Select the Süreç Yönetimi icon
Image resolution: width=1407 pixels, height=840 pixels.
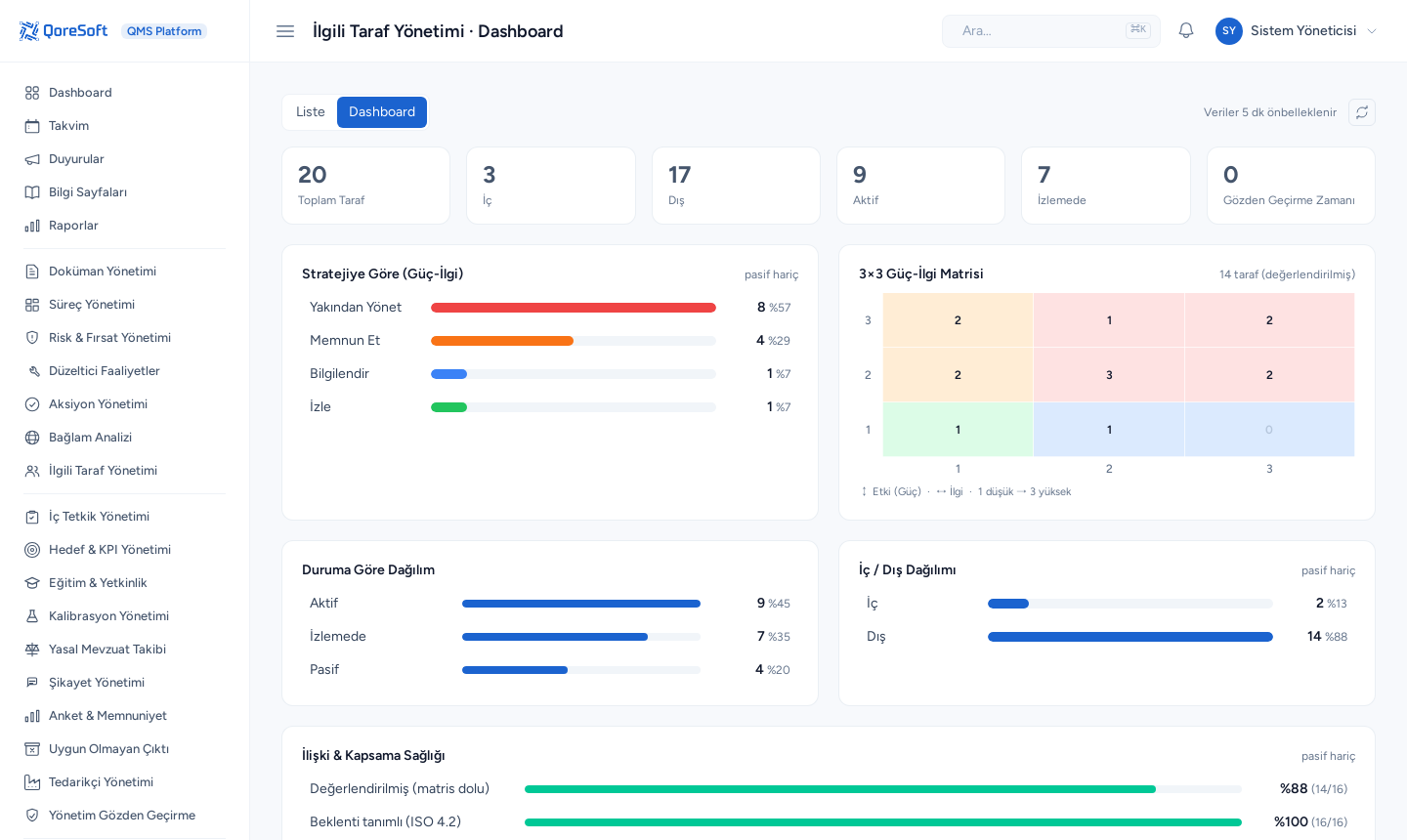tap(32, 305)
